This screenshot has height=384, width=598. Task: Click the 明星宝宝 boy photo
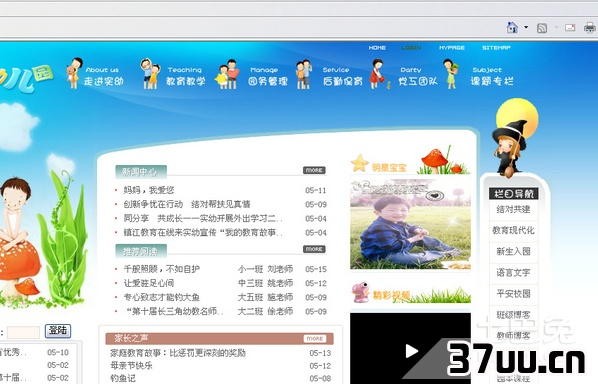(x=410, y=224)
